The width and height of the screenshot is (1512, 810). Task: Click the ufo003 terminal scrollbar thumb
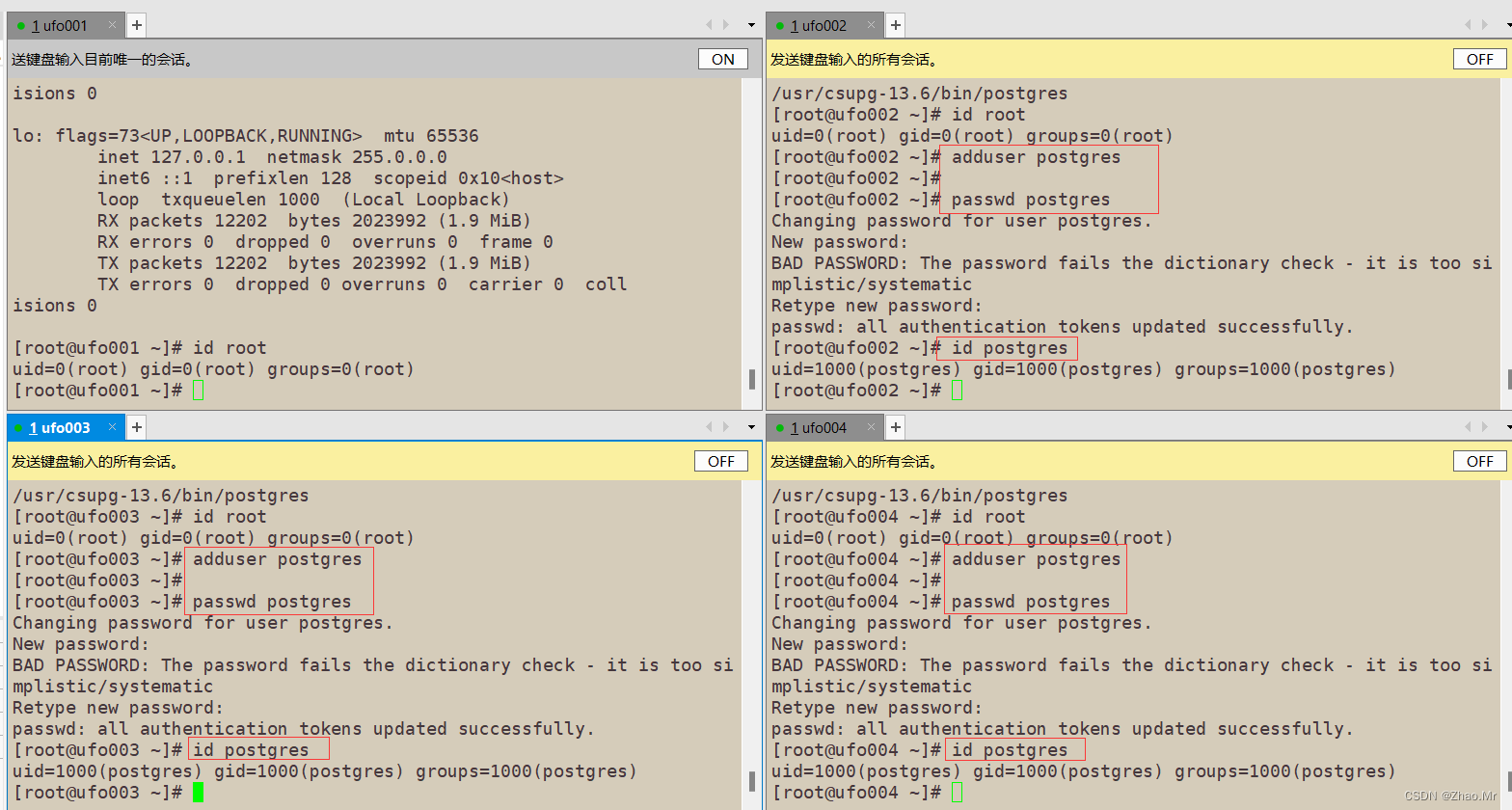point(752,781)
